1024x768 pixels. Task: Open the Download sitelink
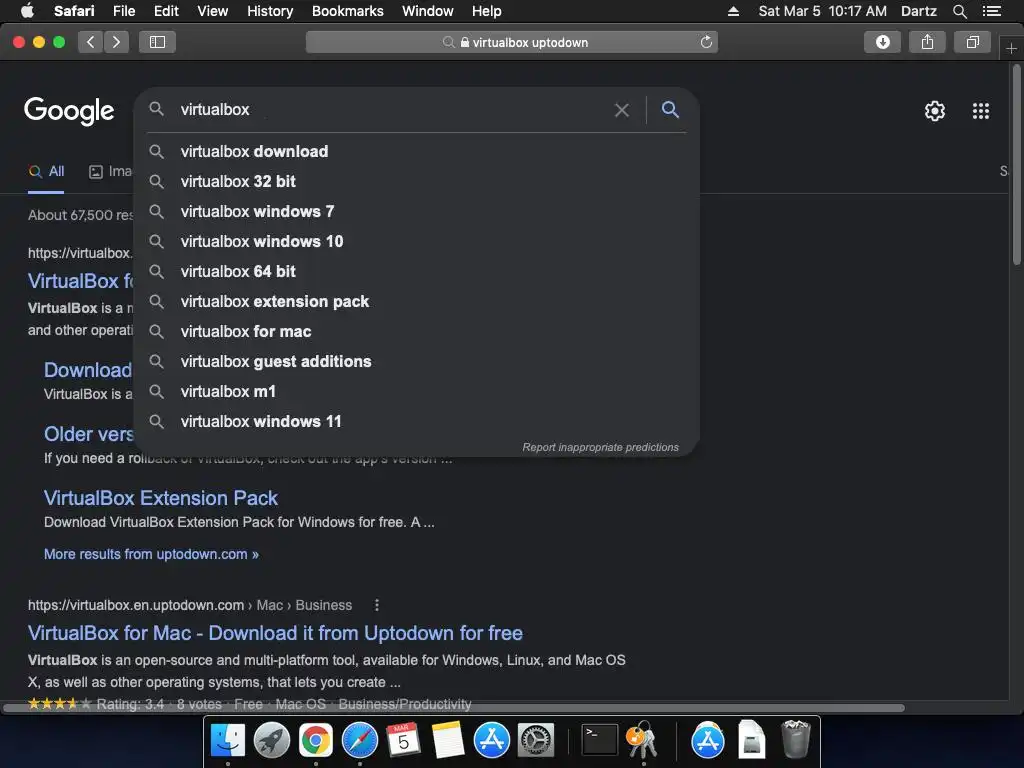[x=88, y=370]
